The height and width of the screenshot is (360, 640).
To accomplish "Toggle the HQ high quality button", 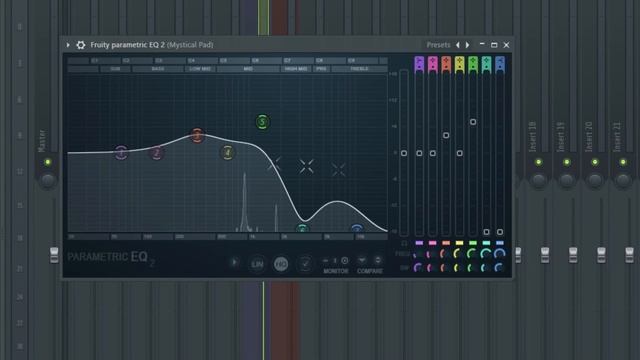I will (x=281, y=264).
